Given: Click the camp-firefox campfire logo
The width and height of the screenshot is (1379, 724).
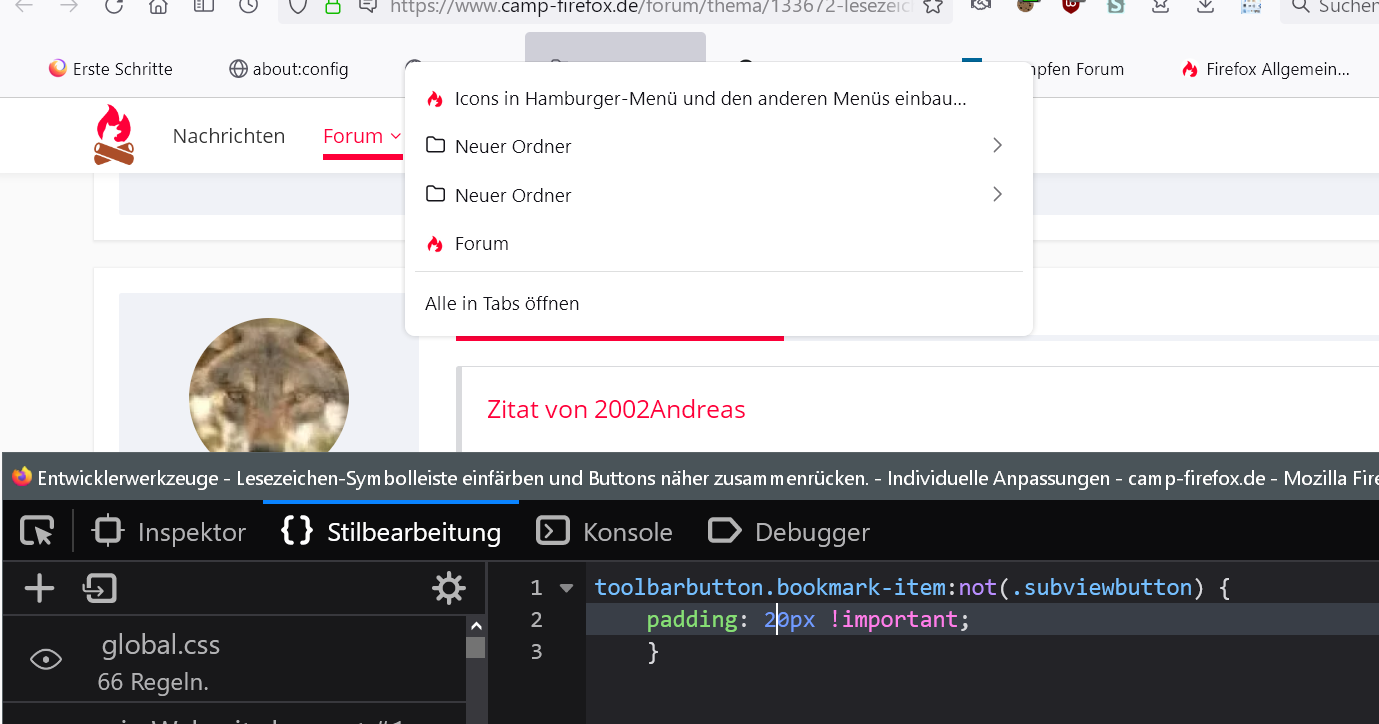Looking at the screenshot, I should coord(114,135).
